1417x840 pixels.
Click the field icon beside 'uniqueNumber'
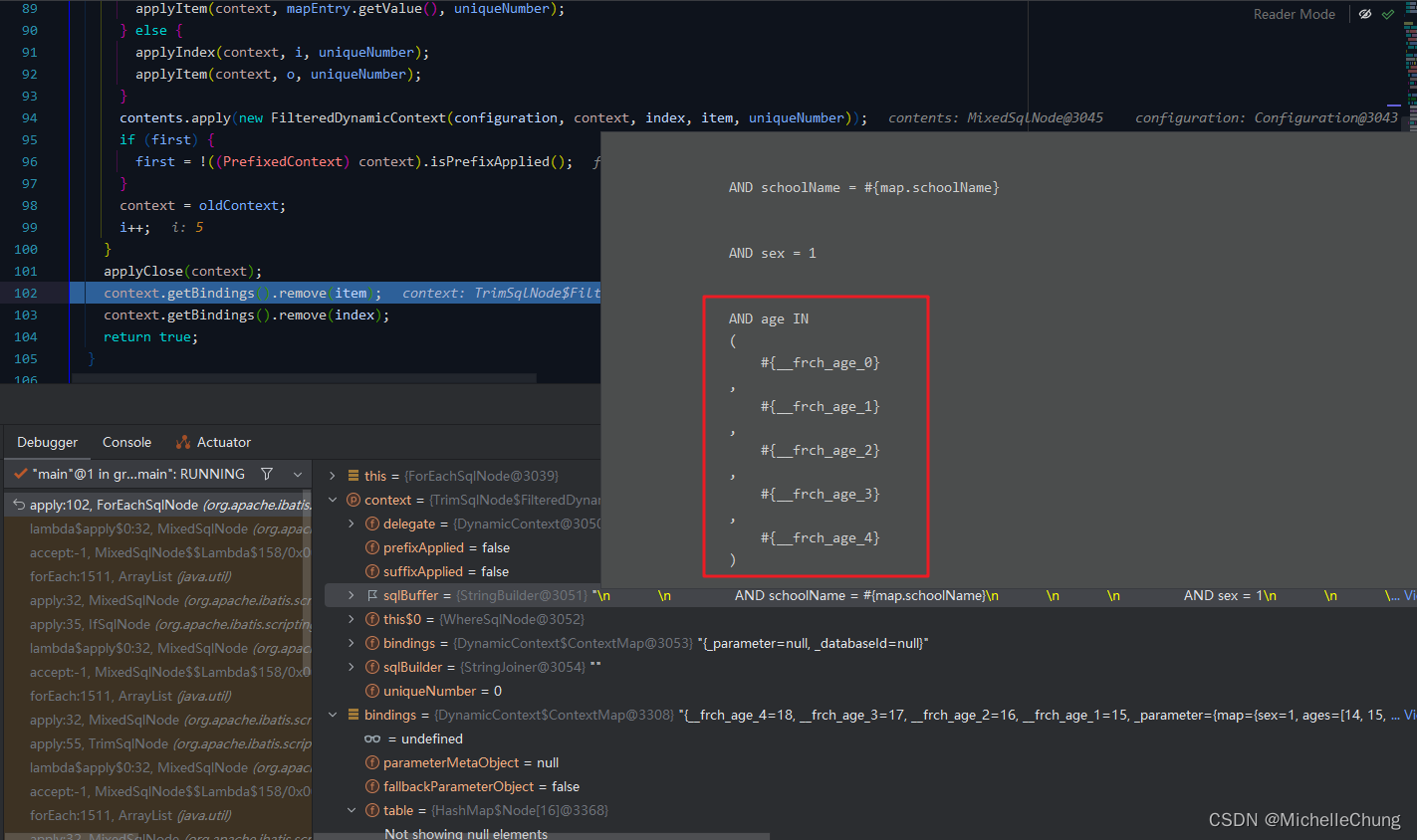(x=372, y=691)
